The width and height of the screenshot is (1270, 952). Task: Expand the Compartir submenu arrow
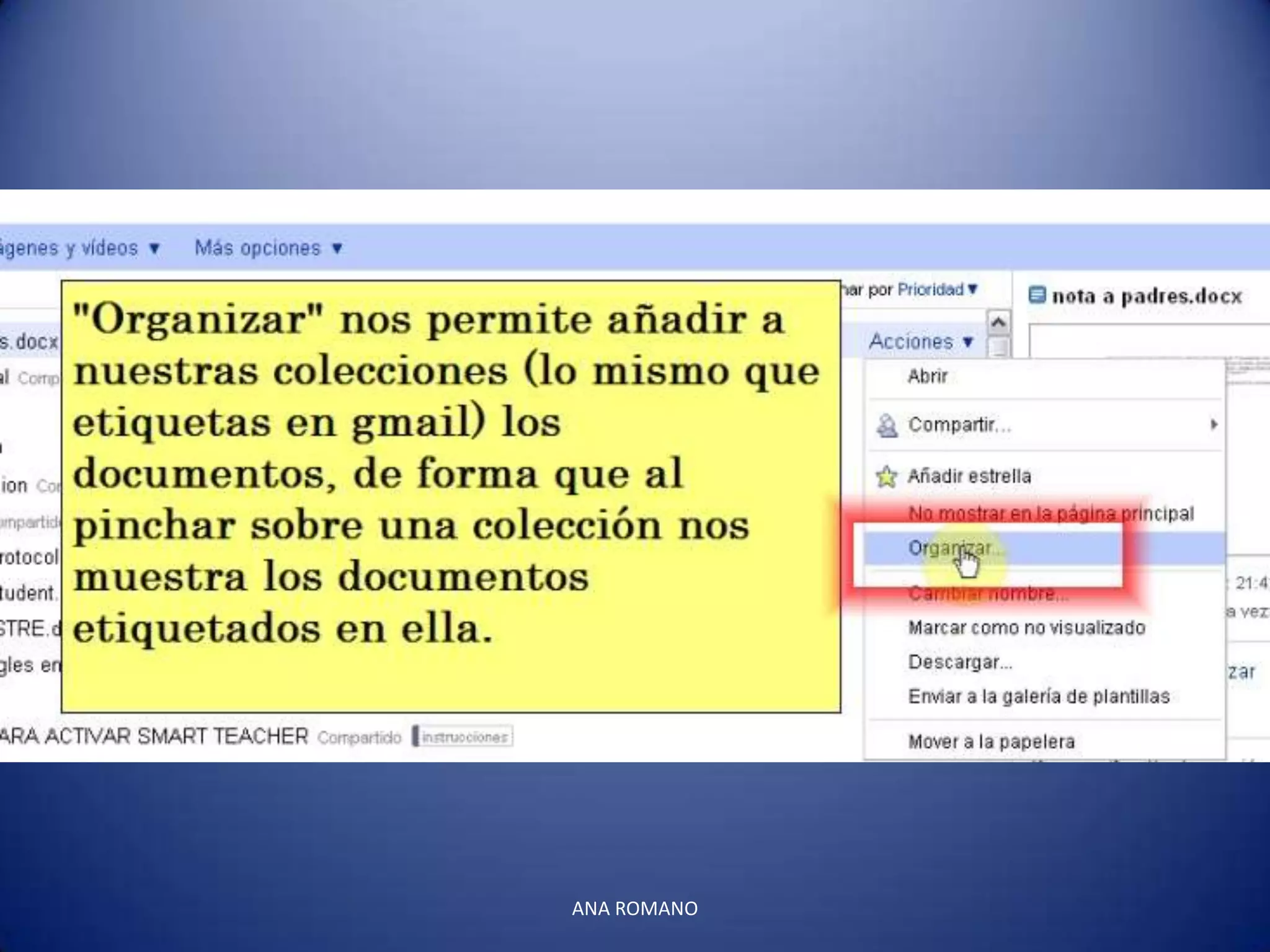coord(1214,425)
